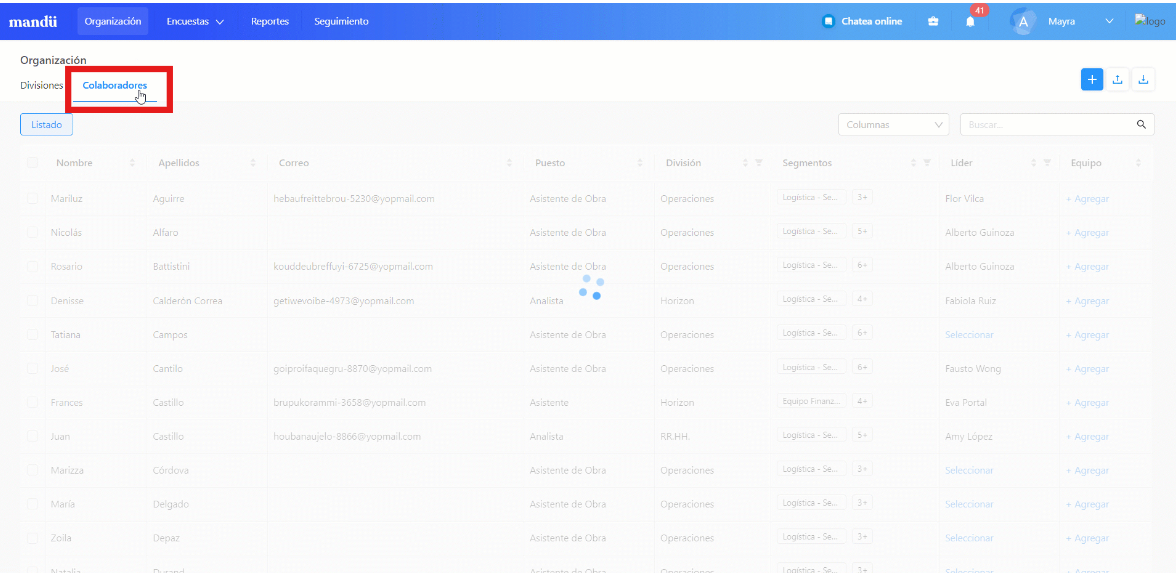Open Seleccionar leader for Marizza Córdova
Image resolution: width=1176 pixels, height=573 pixels.
[969, 470]
